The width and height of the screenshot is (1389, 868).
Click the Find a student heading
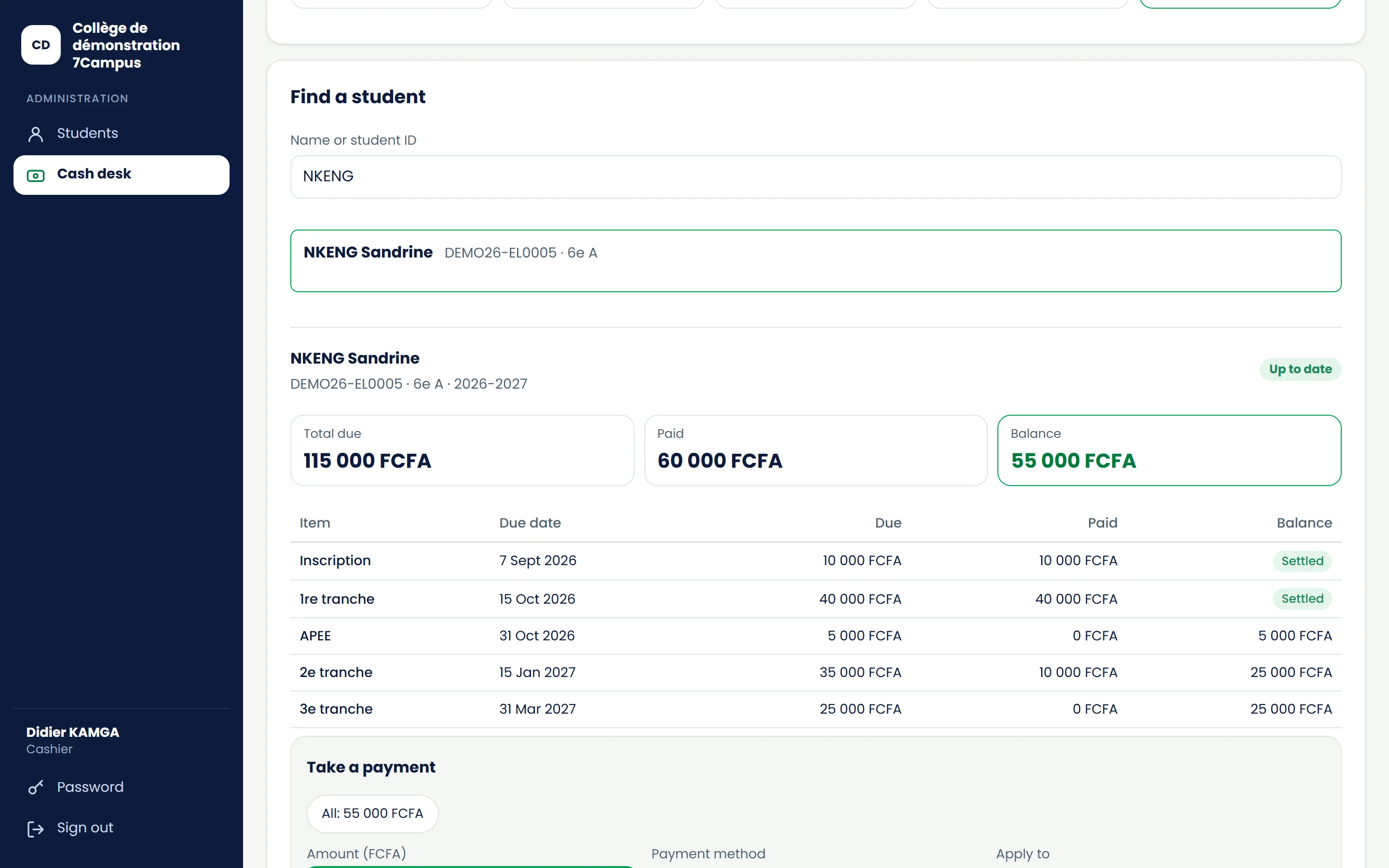click(x=357, y=96)
